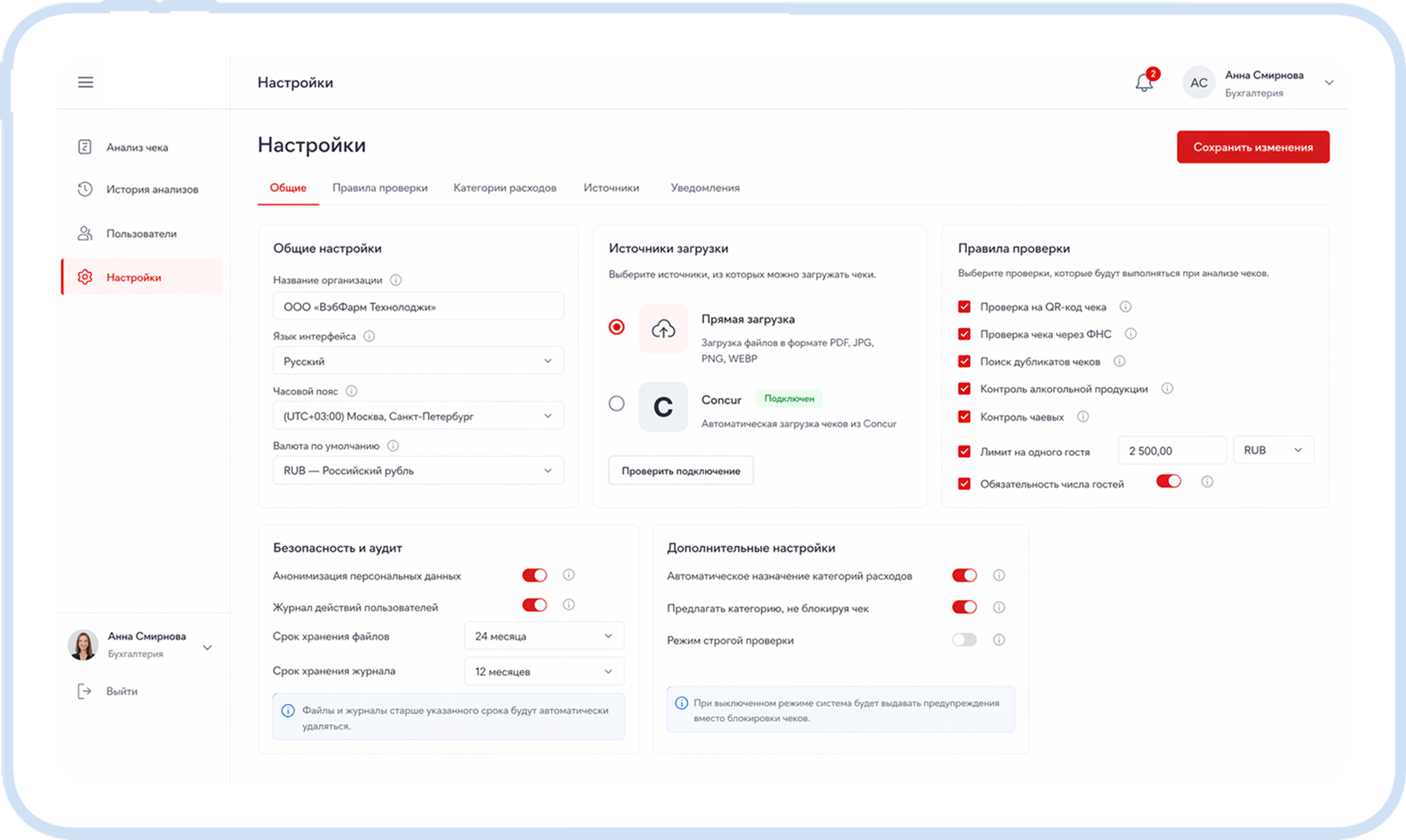Click the history clock icon in sidebar
The width and height of the screenshot is (1406, 840).
(x=85, y=189)
